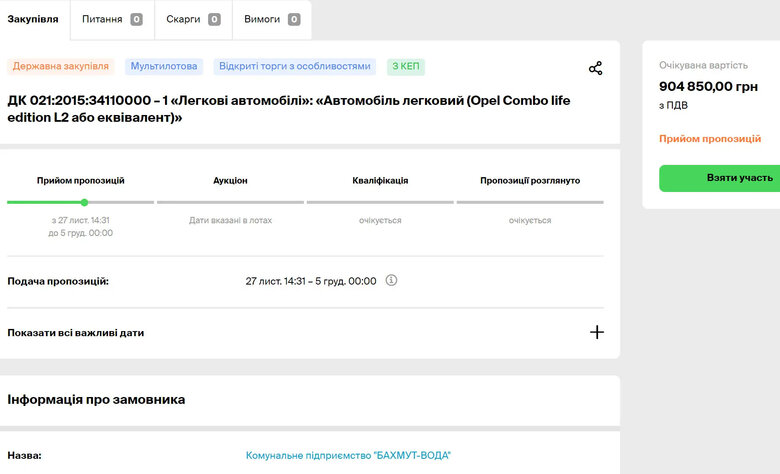The image size is (780, 474).
Task: Open Комунальне підприємство "БАХМУТ-ВОДА" link
Action: pos(348,456)
